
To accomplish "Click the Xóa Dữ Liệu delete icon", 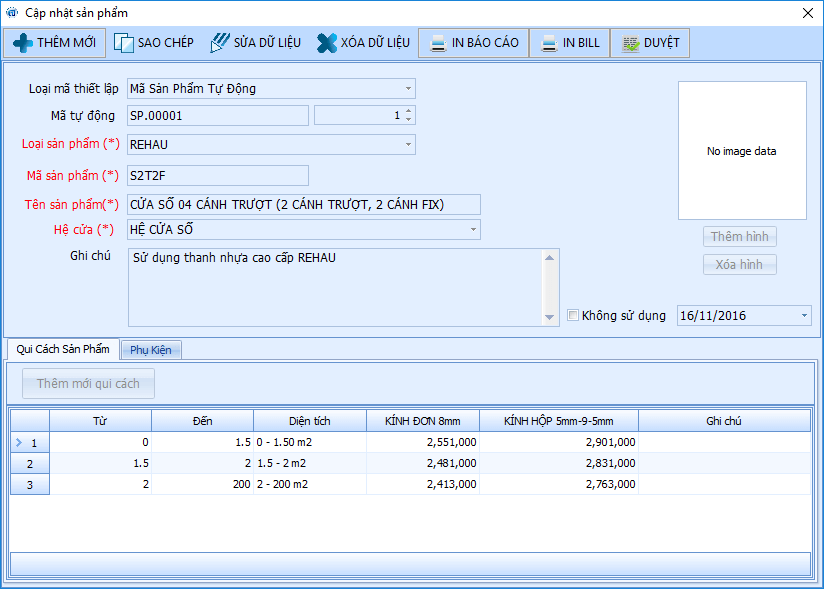I will [327, 43].
